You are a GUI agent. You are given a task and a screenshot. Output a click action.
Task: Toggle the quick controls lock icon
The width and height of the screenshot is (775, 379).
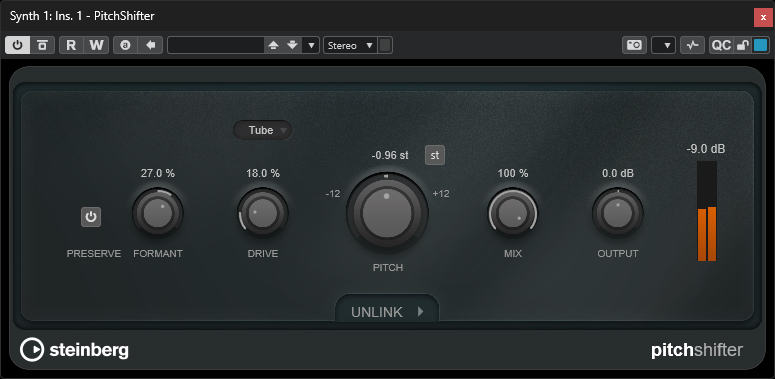[743, 45]
